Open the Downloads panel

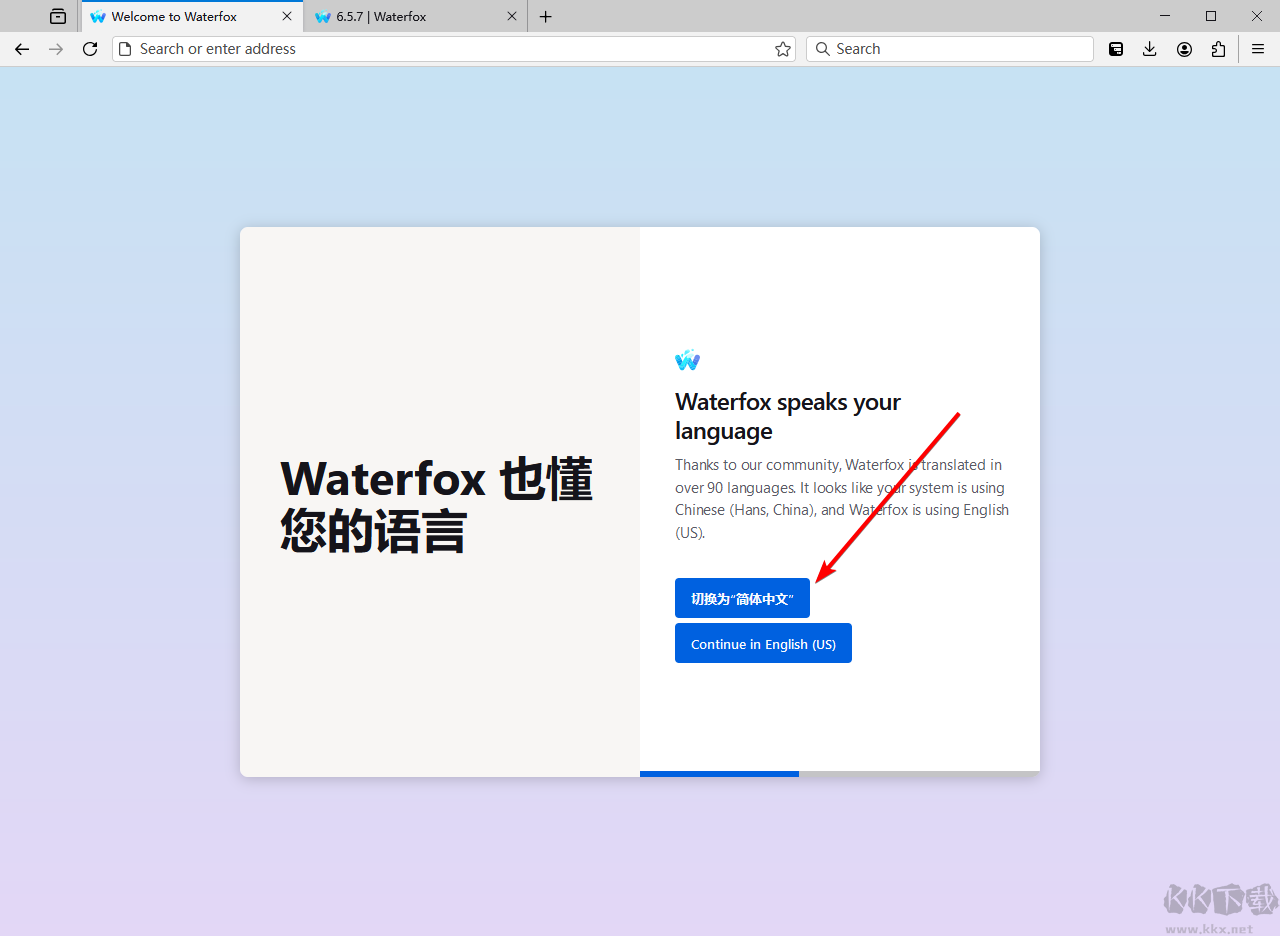coord(1150,48)
